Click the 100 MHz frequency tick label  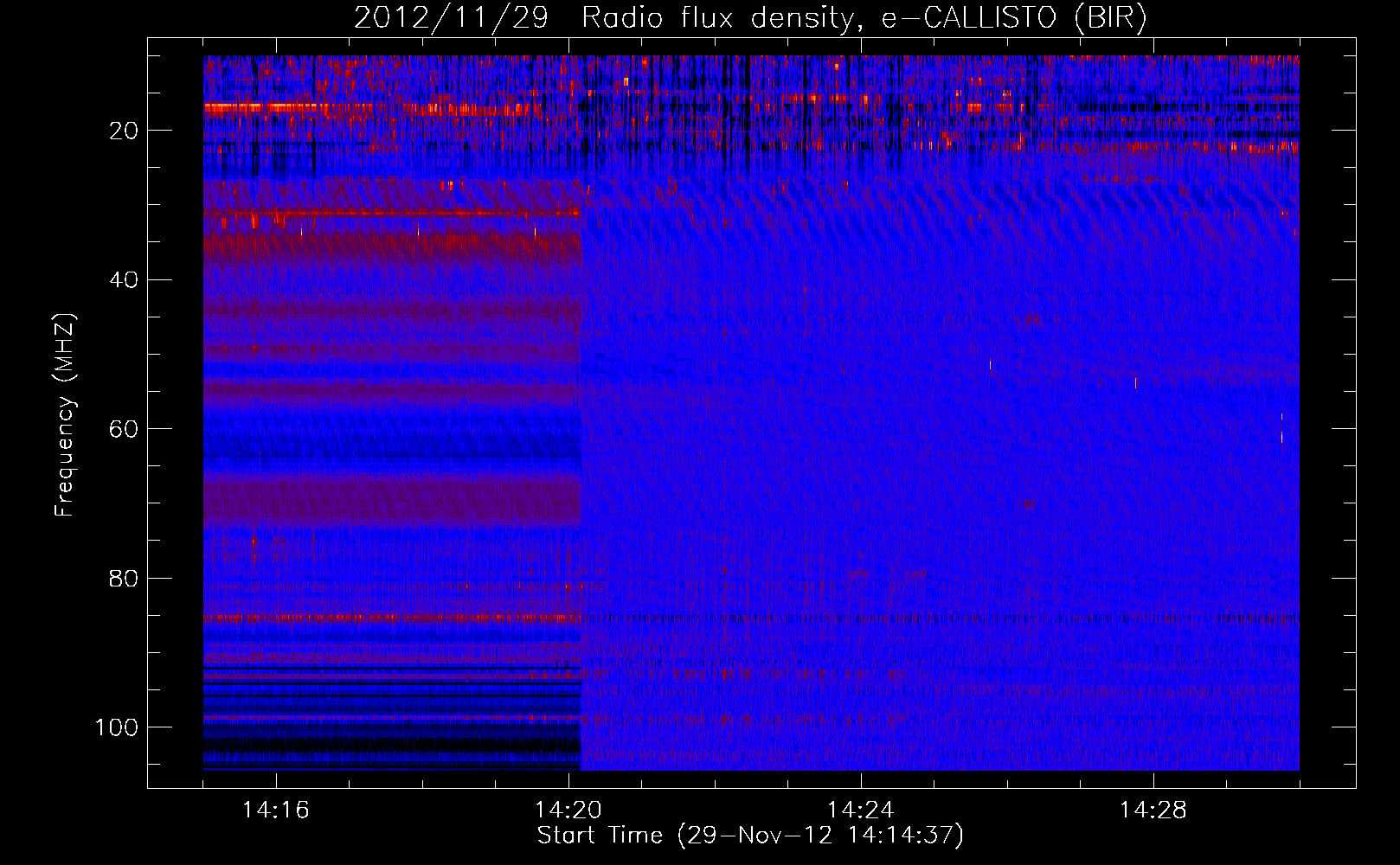coord(117,727)
